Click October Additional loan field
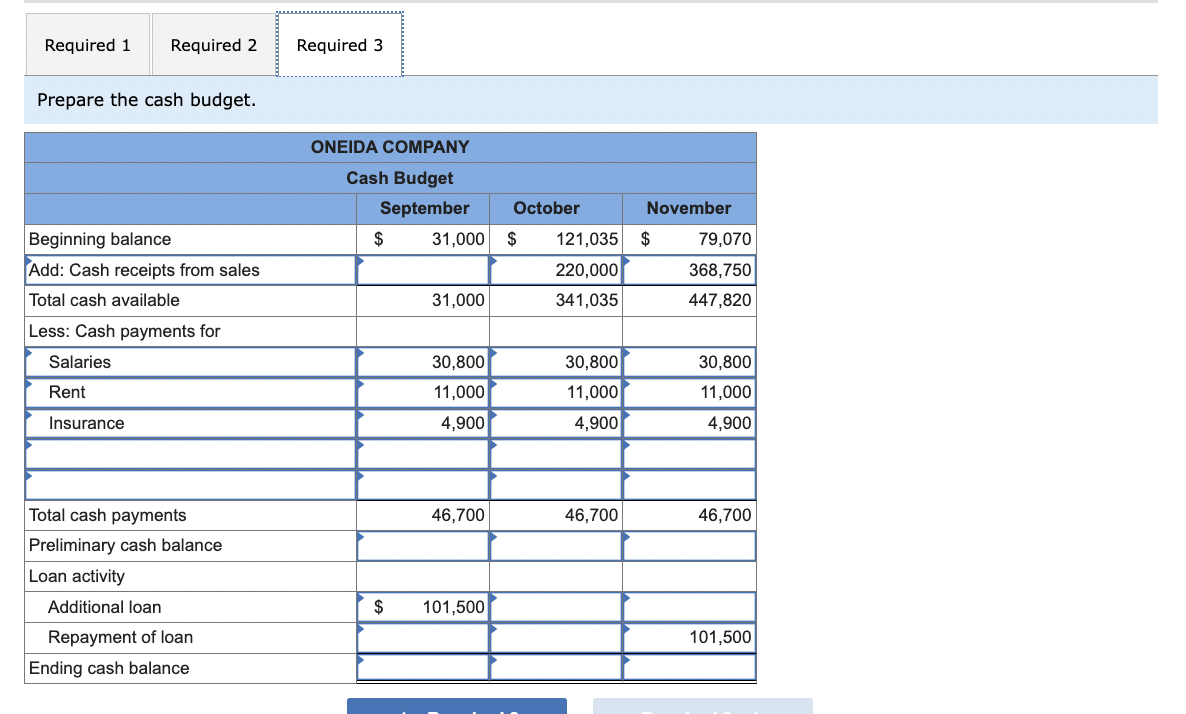Screen dimensions: 1186x714 click(x=556, y=607)
